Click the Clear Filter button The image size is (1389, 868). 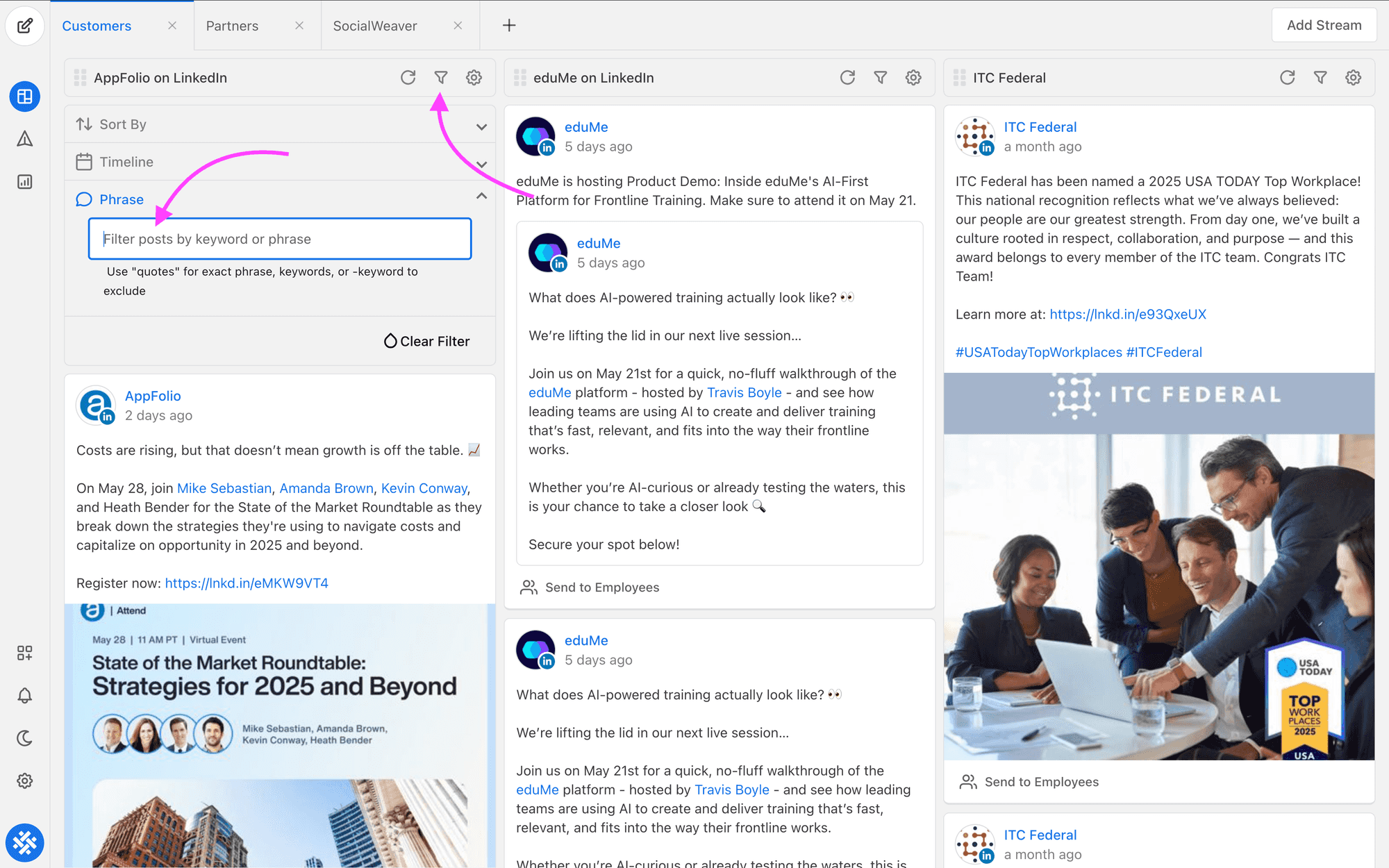pyautogui.click(x=427, y=341)
